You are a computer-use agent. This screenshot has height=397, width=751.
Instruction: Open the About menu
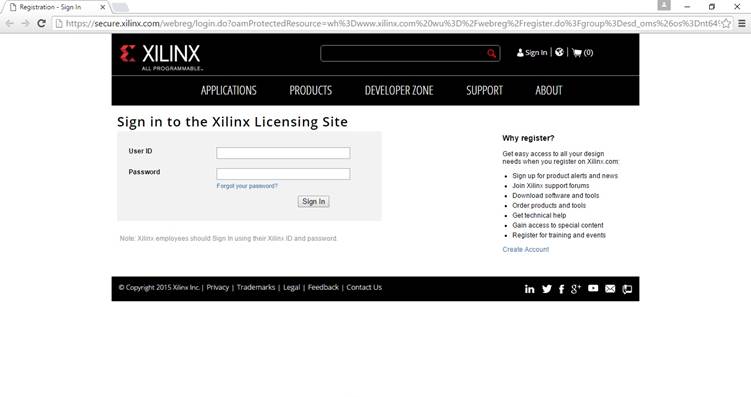[549, 91]
